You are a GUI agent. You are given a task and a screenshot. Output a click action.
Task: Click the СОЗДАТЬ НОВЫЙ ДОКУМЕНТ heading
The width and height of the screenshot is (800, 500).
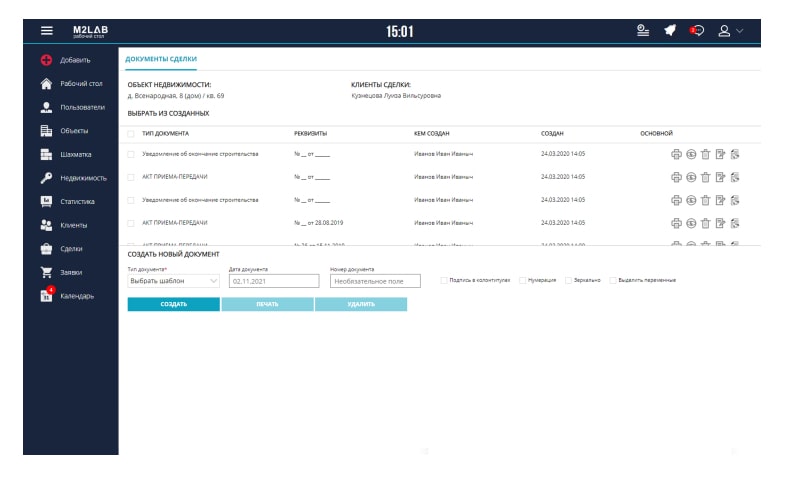click(173, 254)
